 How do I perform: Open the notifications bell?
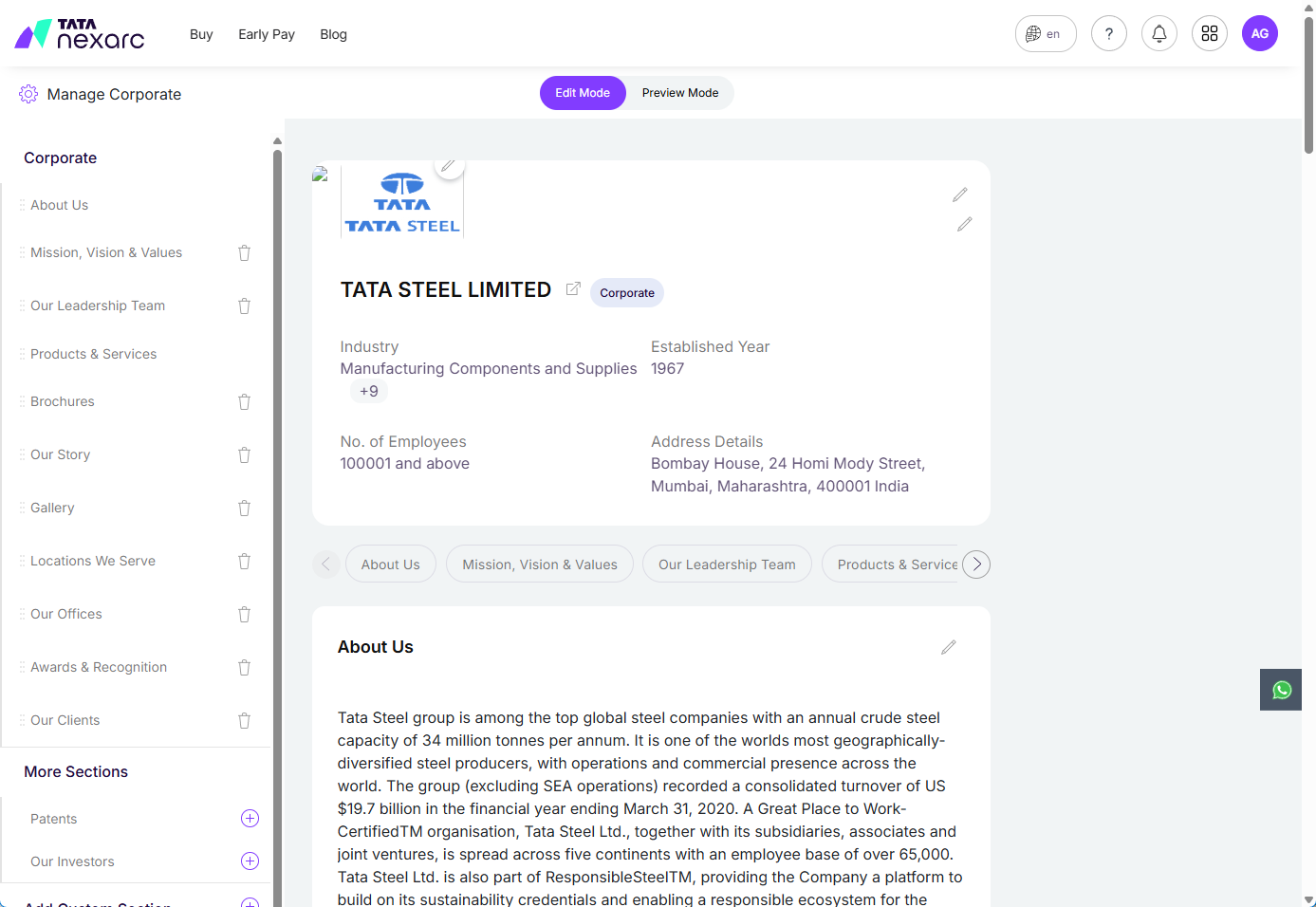(1158, 34)
